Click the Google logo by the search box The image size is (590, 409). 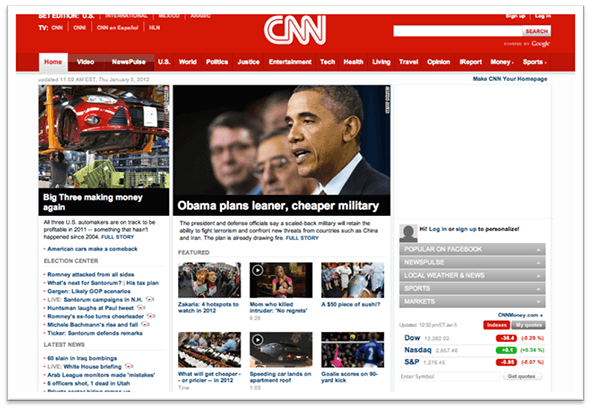coord(541,44)
